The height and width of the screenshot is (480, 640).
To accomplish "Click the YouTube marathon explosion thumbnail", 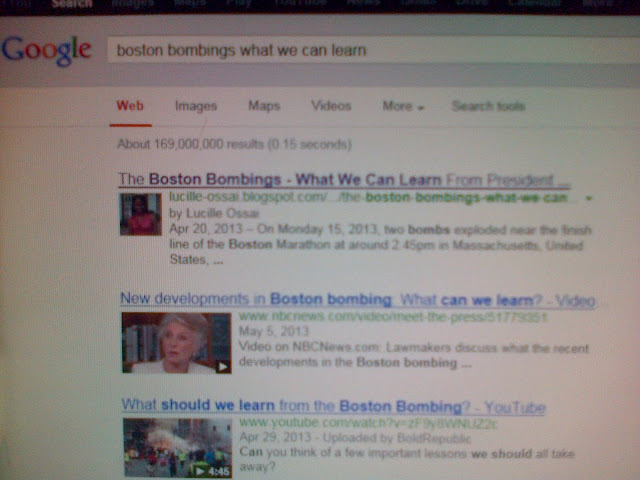I will (178, 448).
